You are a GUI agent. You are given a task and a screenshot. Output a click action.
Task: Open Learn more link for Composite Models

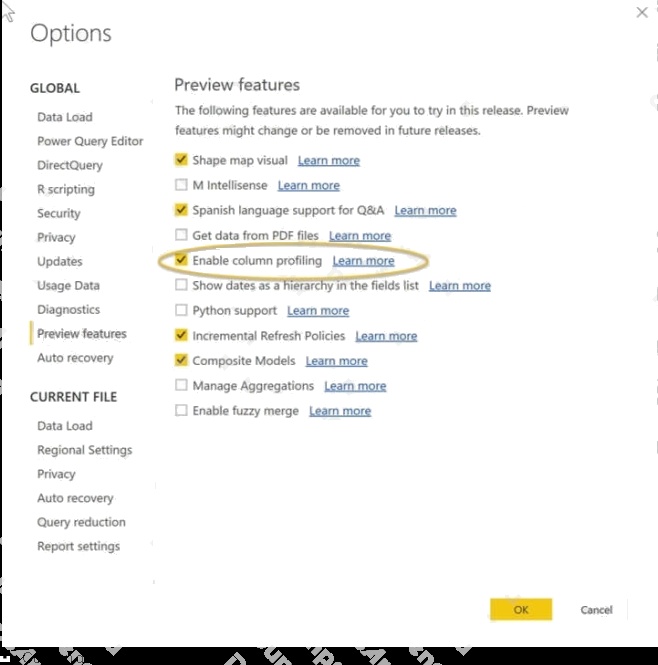(336, 361)
